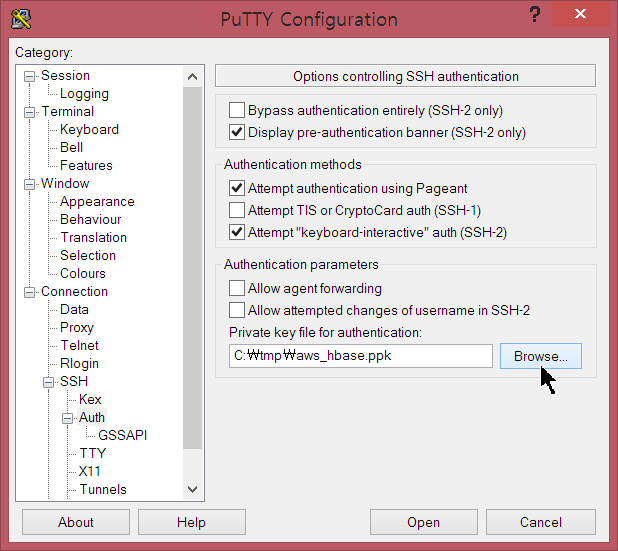The height and width of the screenshot is (551, 618).
Task: Collapse the Window tree node
Action: [29, 184]
